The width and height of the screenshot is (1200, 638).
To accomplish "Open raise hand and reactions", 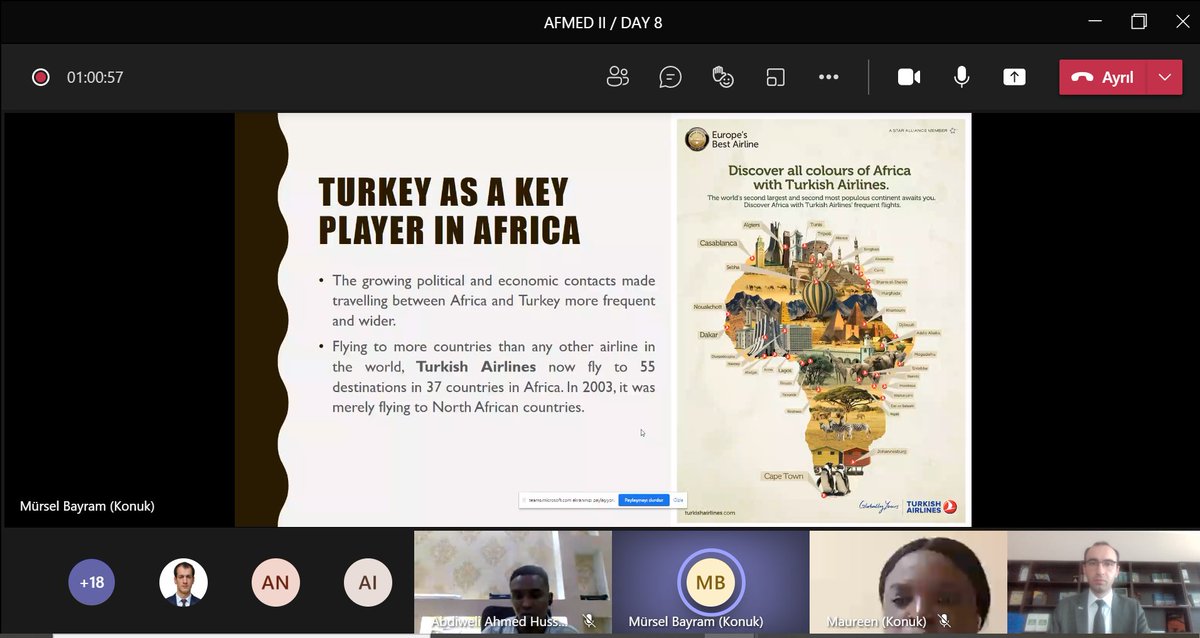I will coord(723,77).
